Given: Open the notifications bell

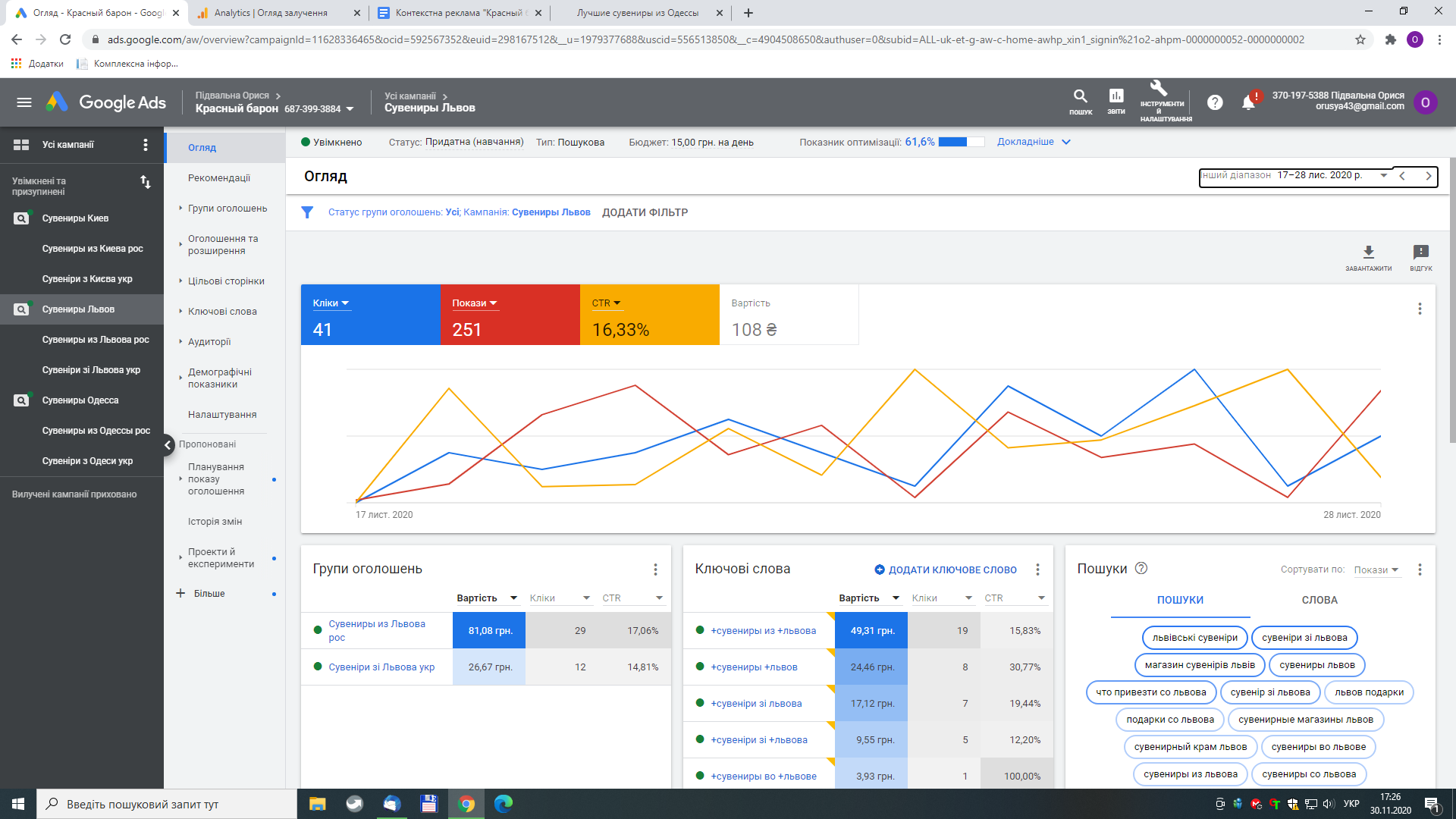Looking at the screenshot, I should (1248, 102).
